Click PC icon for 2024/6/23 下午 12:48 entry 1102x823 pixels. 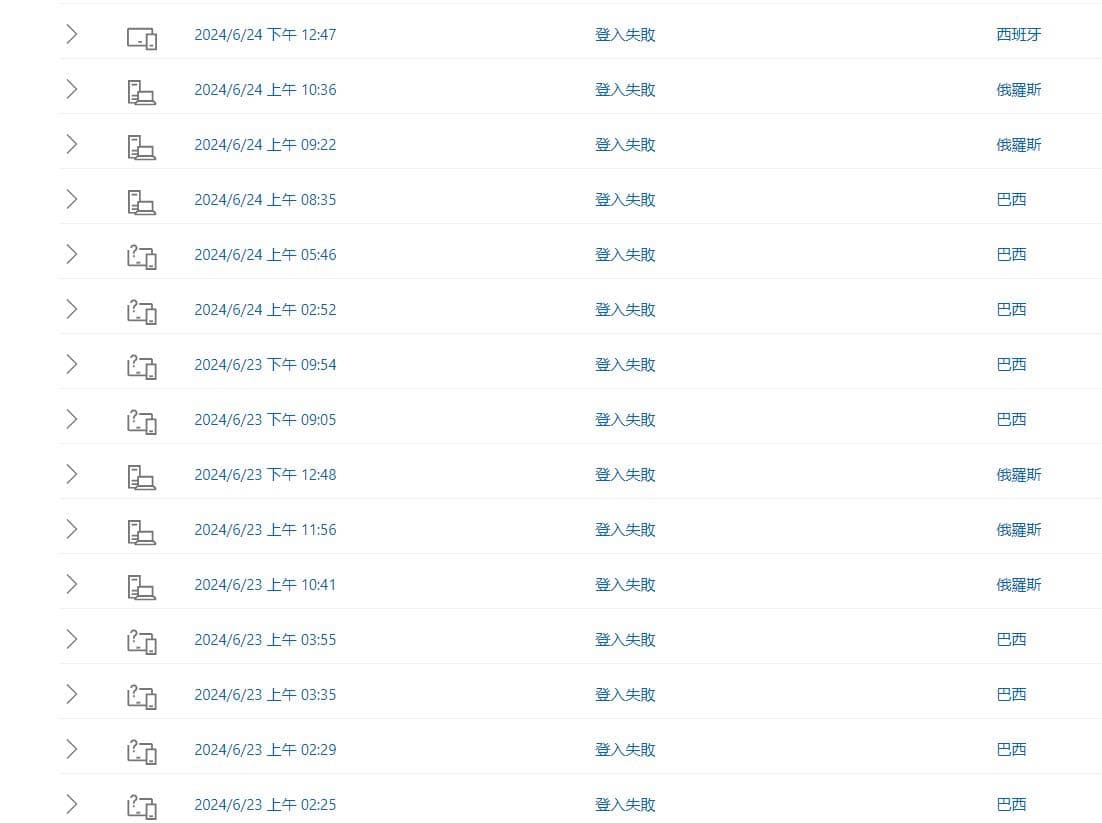(142, 477)
